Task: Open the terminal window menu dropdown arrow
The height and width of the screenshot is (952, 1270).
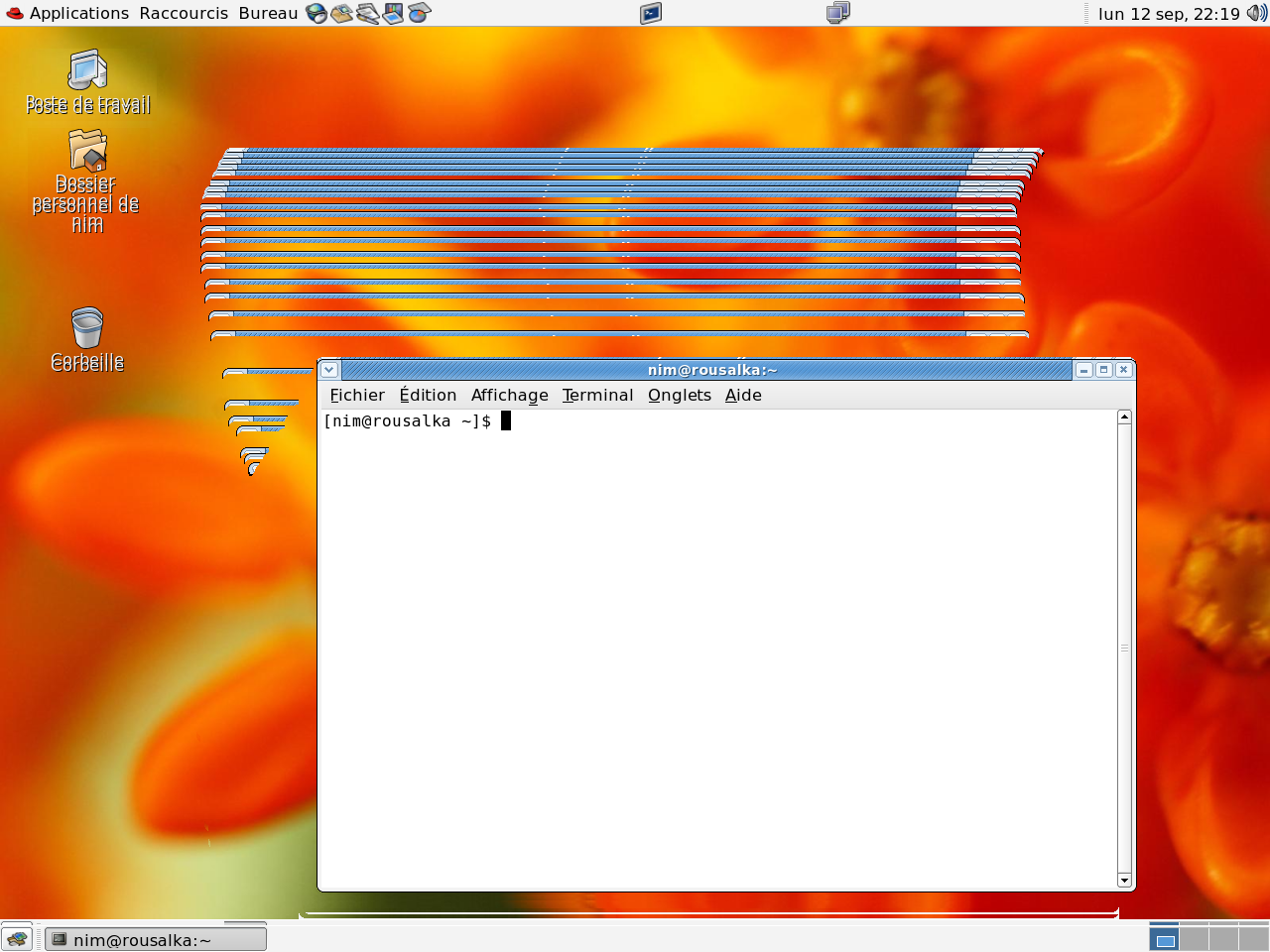Action: click(329, 370)
